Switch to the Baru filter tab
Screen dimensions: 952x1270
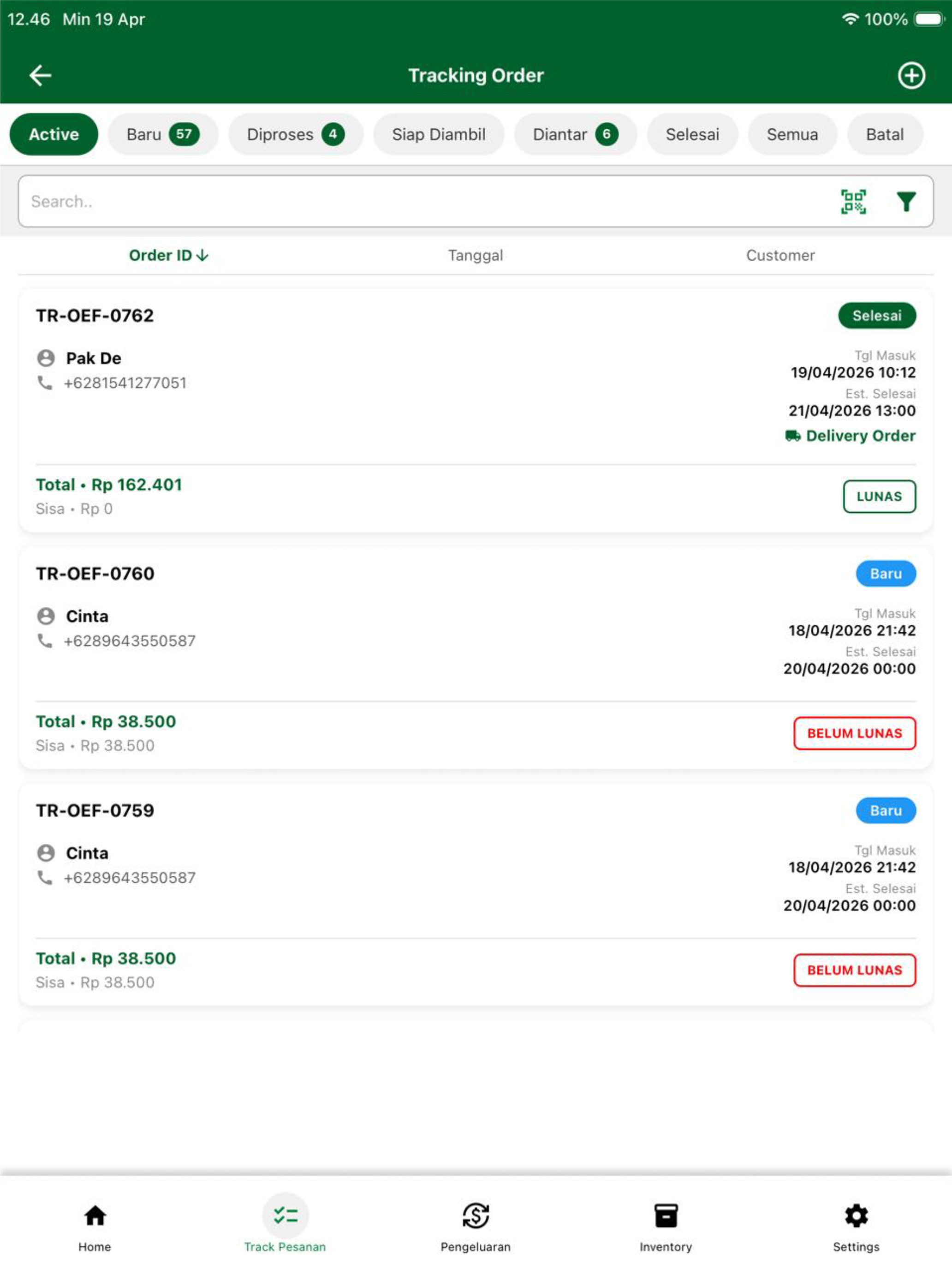(x=163, y=134)
